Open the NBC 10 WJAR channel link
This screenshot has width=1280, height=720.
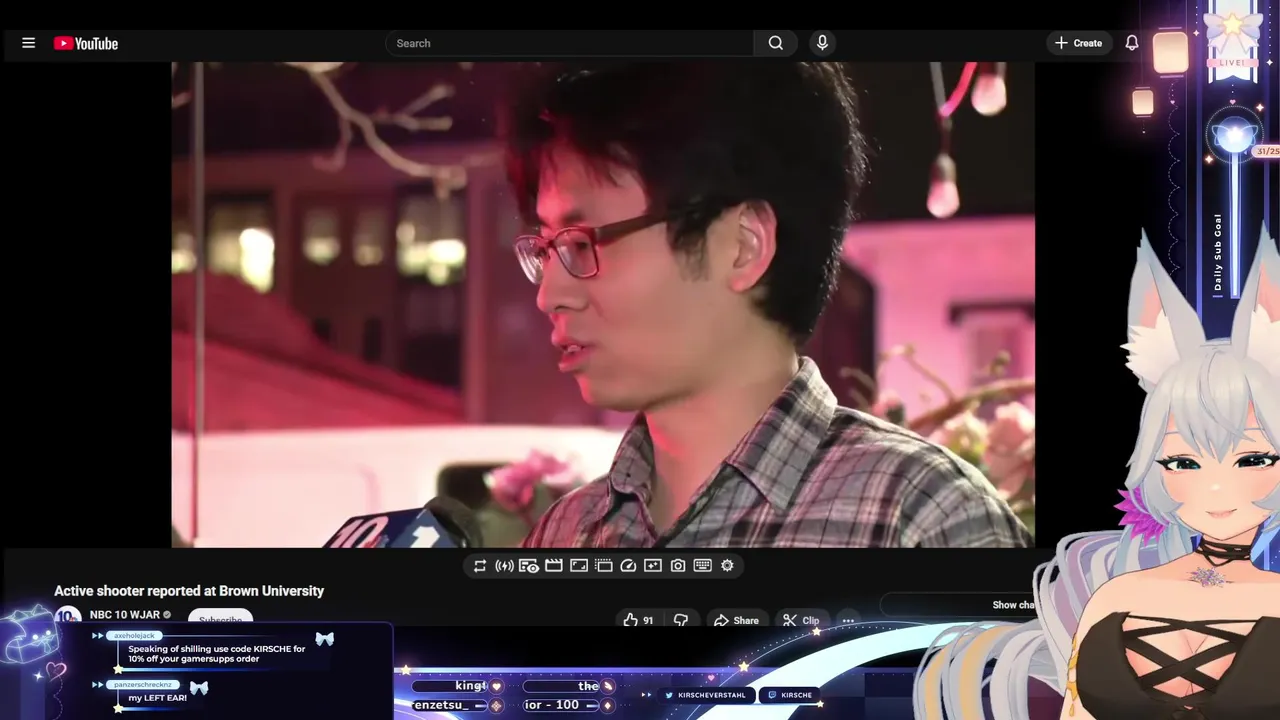(x=125, y=615)
